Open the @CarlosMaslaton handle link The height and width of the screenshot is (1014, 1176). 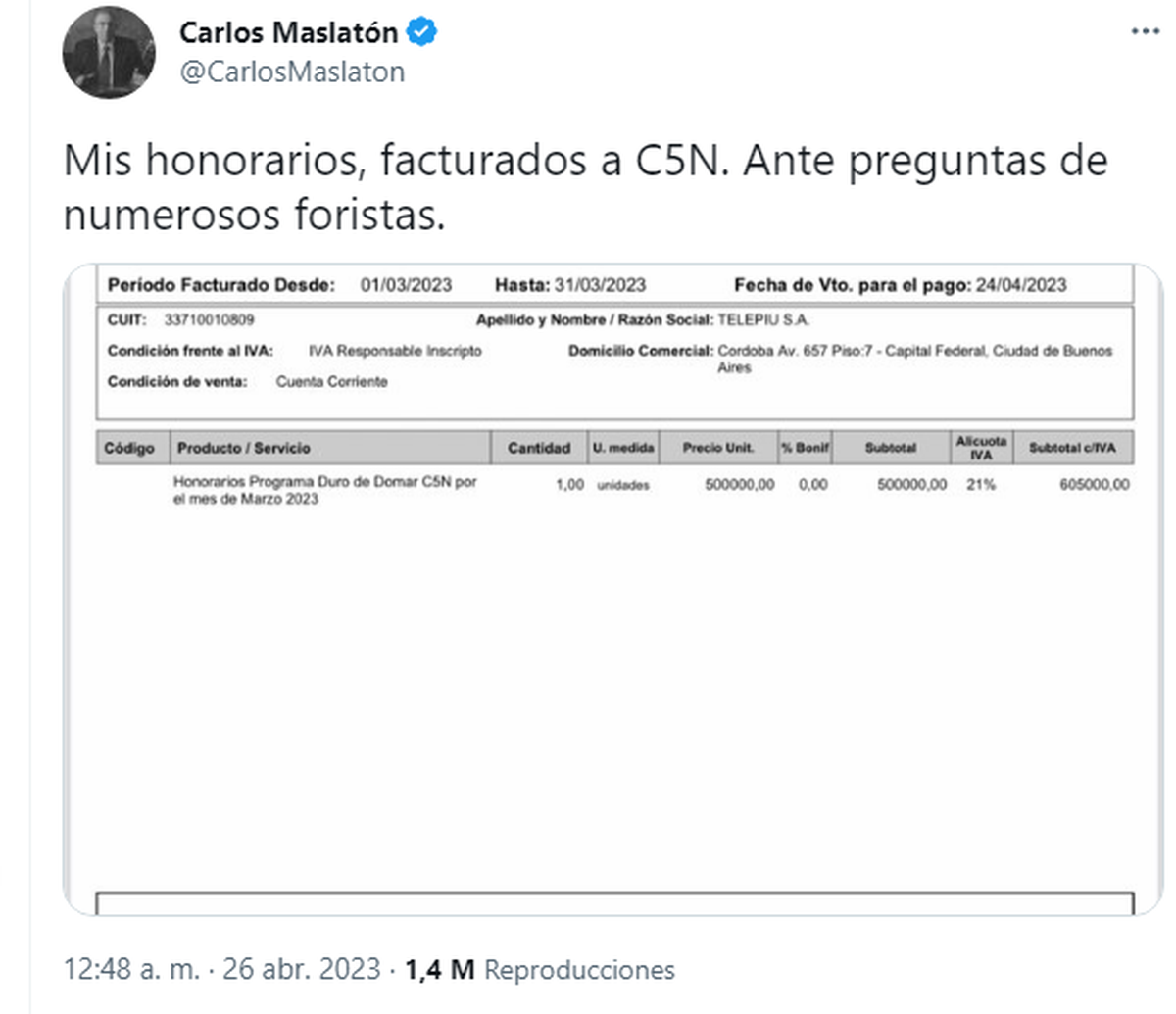pyautogui.click(x=292, y=72)
